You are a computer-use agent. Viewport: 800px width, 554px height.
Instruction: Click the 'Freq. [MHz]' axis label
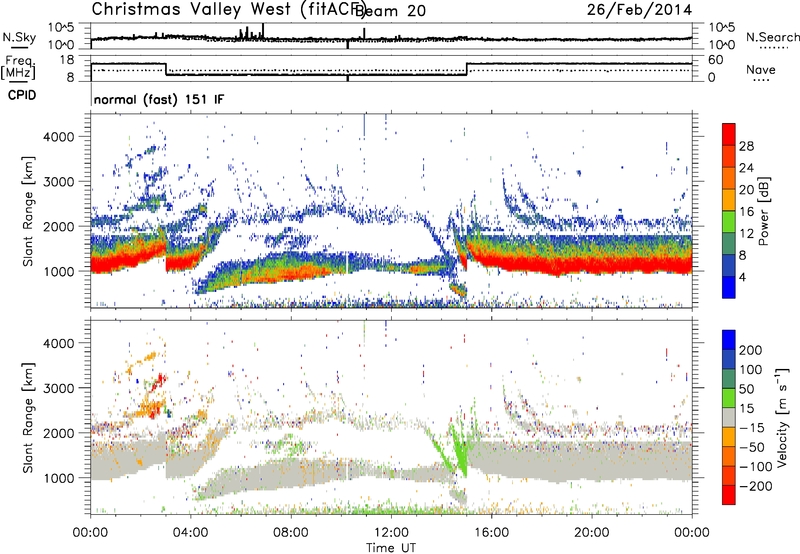19,67
